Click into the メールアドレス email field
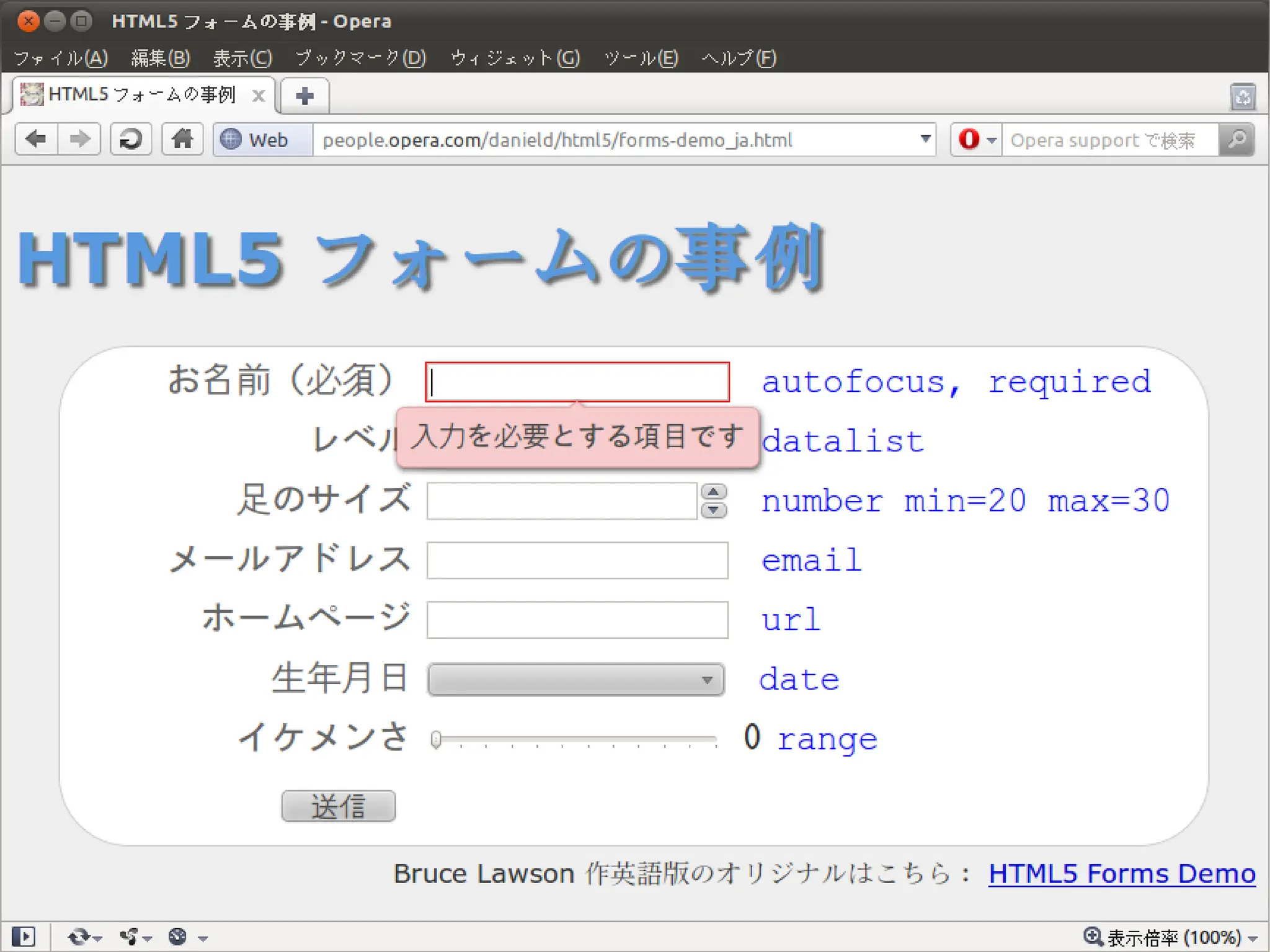The image size is (1270, 952). (577, 561)
